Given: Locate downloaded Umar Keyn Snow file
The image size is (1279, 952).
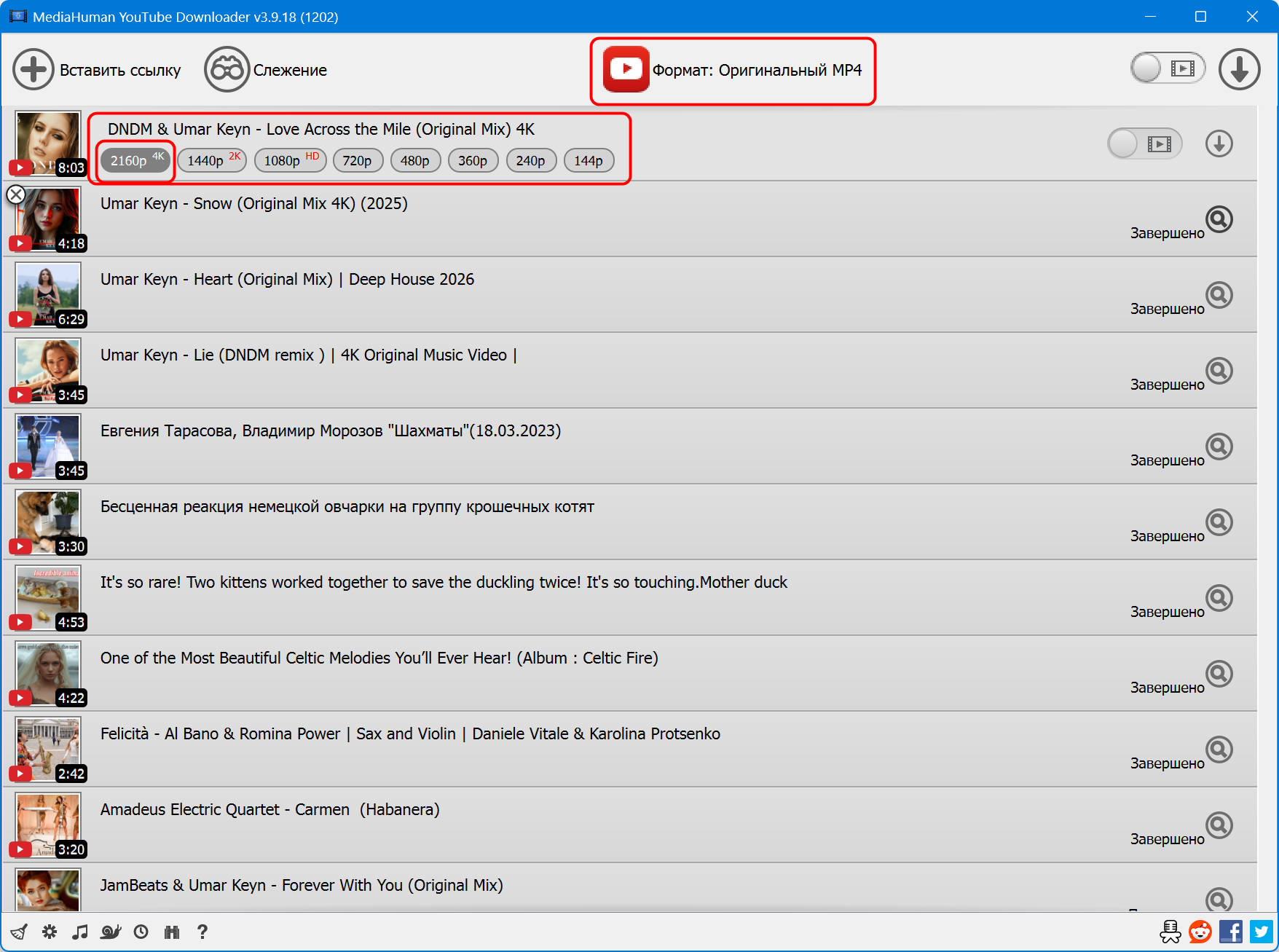Looking at the screenshot, I should pyautogui.click(x=1219, y=219).
